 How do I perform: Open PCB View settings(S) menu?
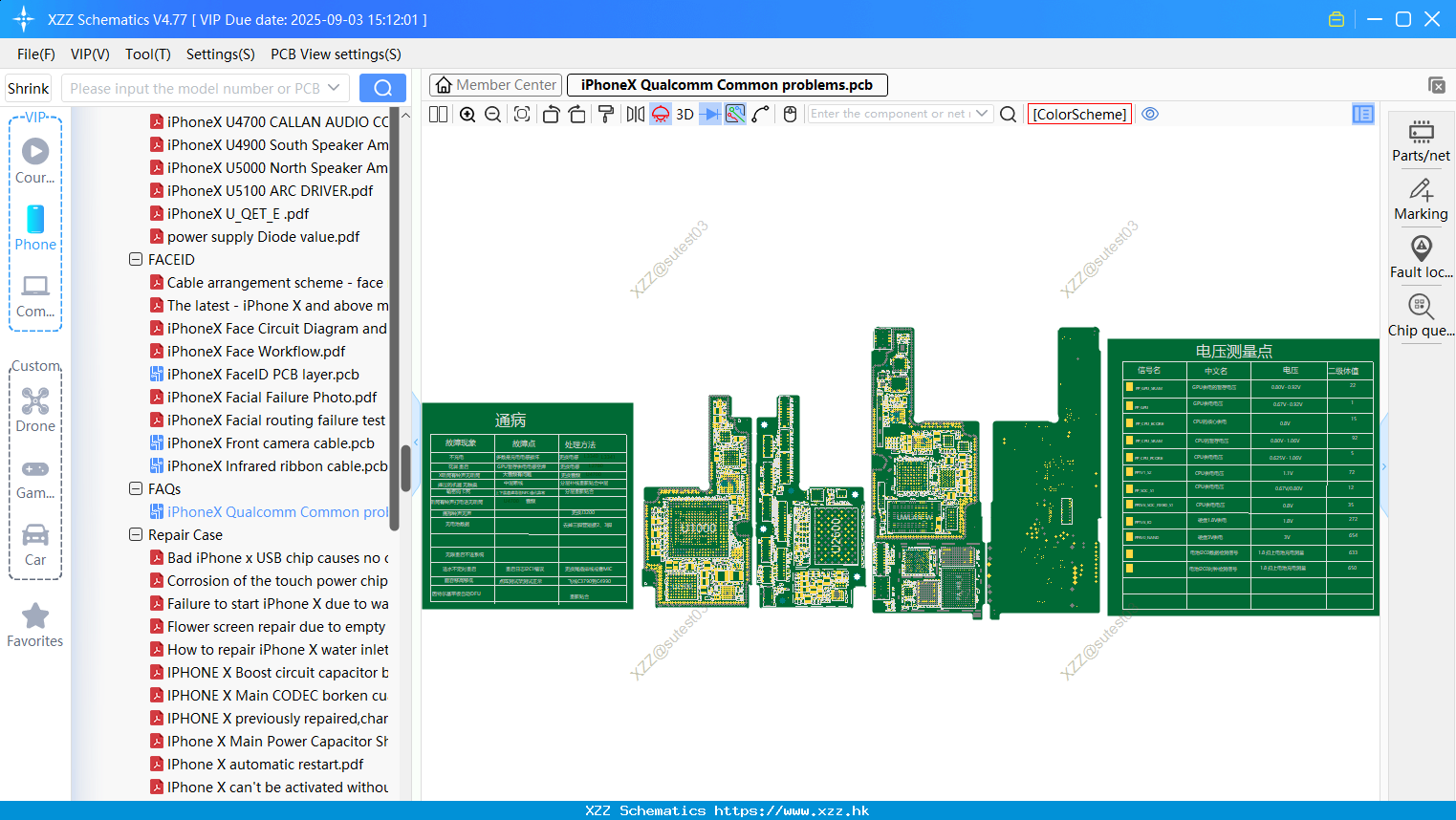coord(336,54)
